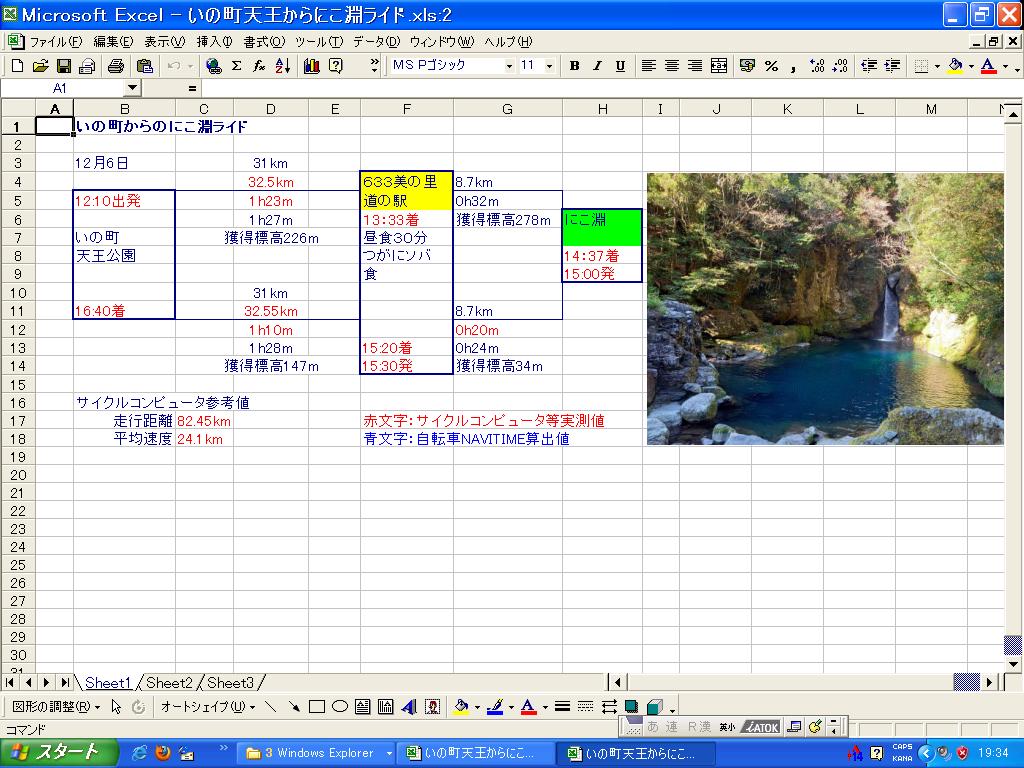Image resolution: width=1024 pixels, height=768 pixels.
Task: Select the waterfall photo in the sheet
Action: pyautogui.click(x=825, y=309)
